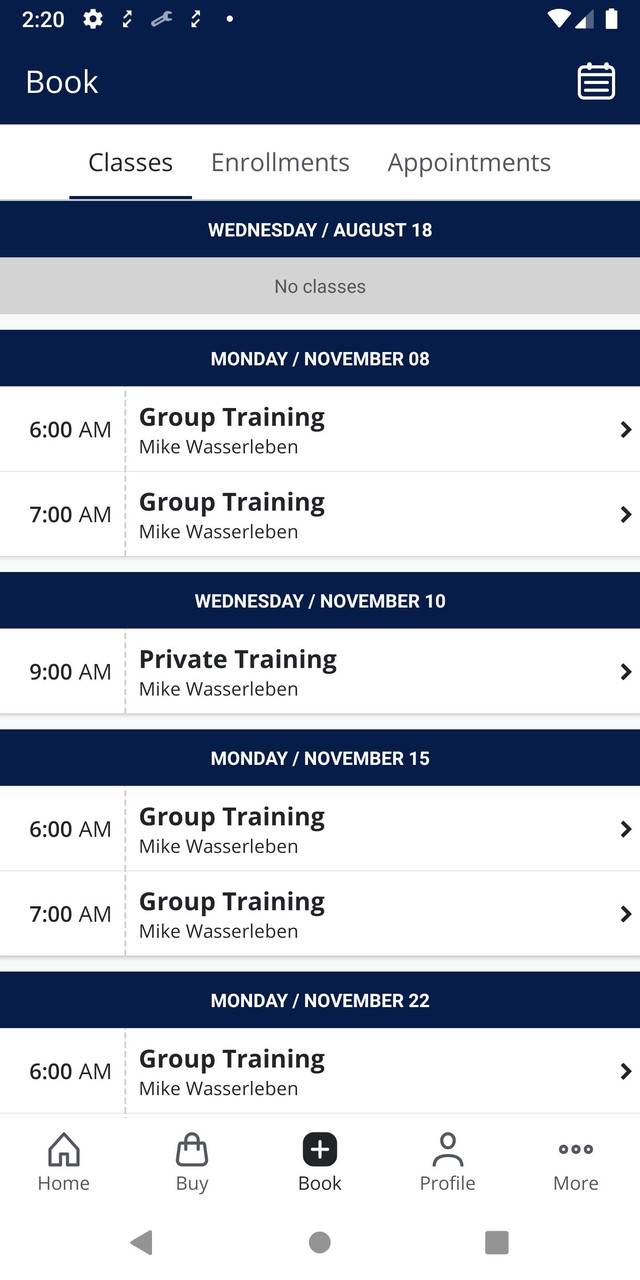Open chevron for November 15 6:00 AM class
The height and width of the screenshot is (1280, 640).
(626, 829)
